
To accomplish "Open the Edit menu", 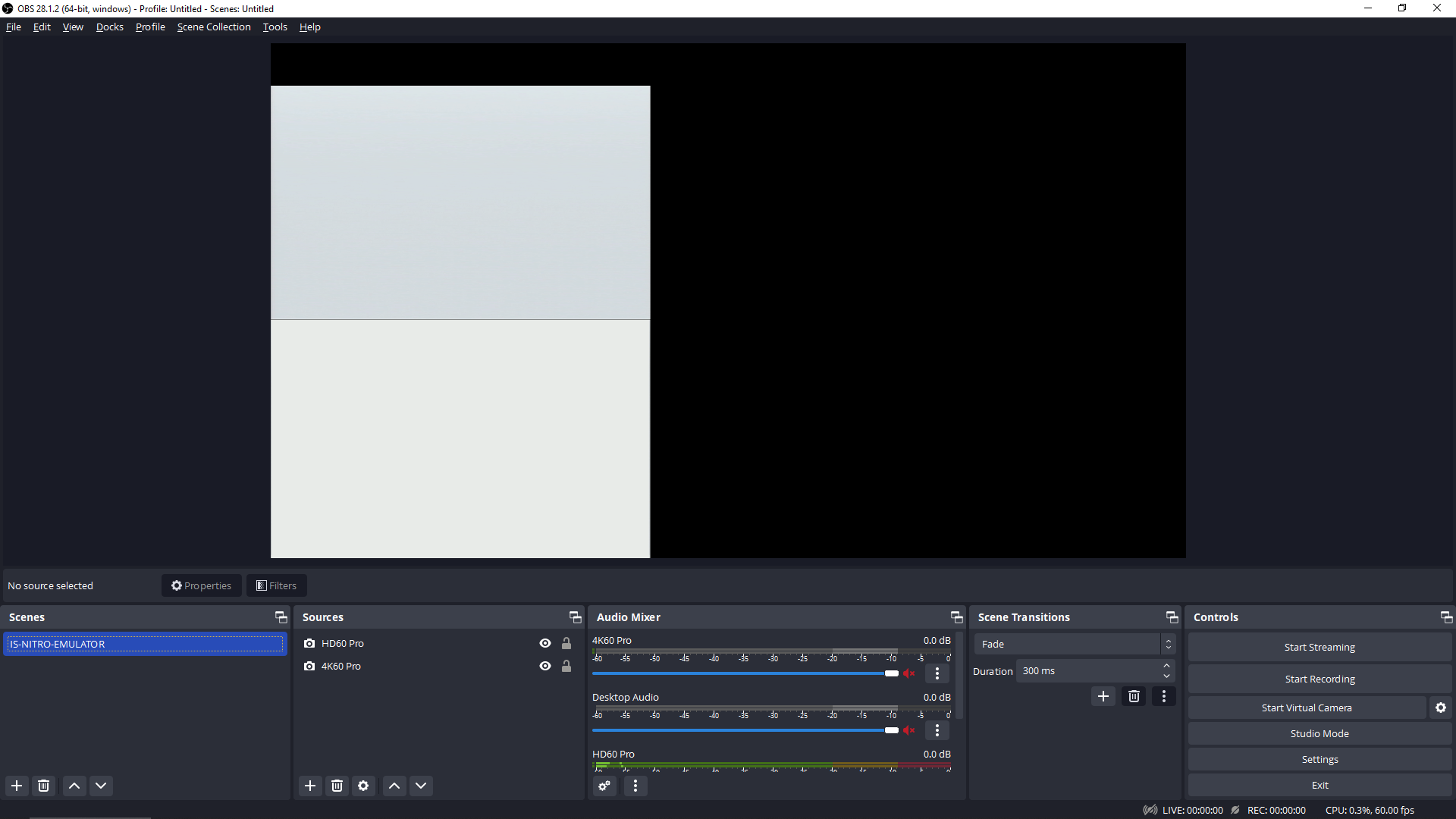I will pos(42,27).
